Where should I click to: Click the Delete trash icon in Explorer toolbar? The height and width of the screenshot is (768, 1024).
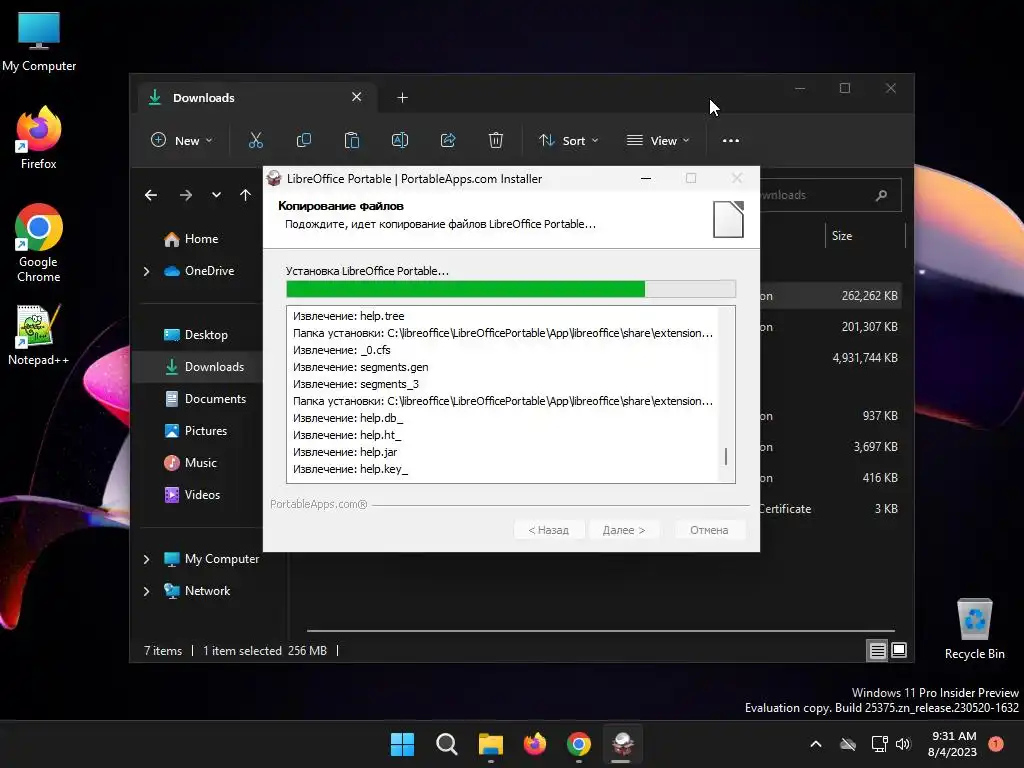(496, 140)
